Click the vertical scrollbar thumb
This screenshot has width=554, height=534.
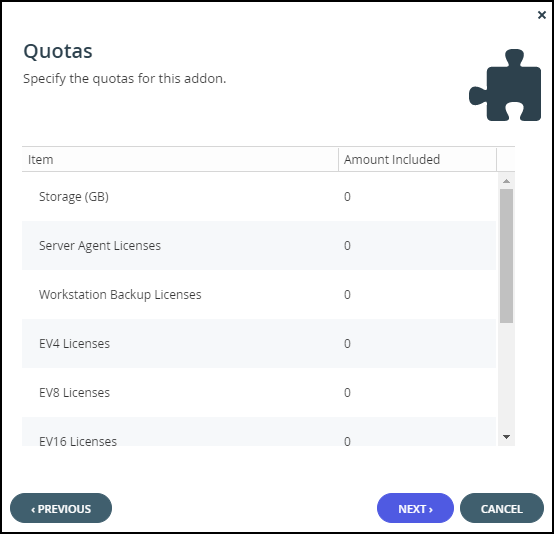click(506, 256)
